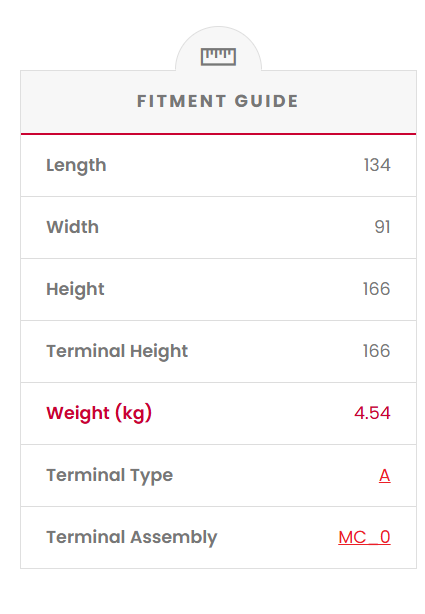Viewport: 425px width, 614px height.
Task: Click the empty middle of the Weight row
Action: click(251, 414)
